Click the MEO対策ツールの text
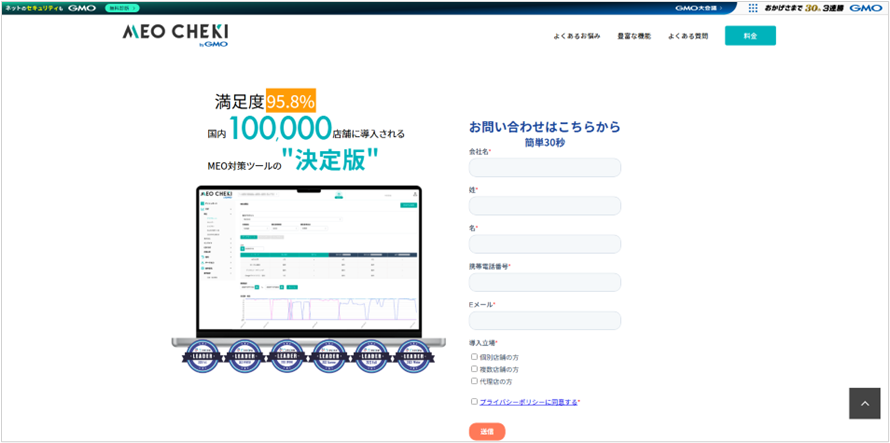890x443 pixels. [245, 166]
